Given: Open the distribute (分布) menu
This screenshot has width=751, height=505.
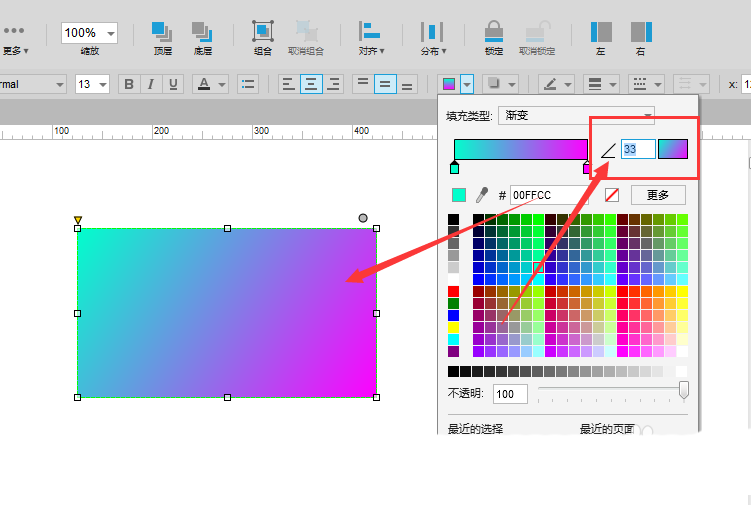Looking at the screenshot, I should [432, 36].
